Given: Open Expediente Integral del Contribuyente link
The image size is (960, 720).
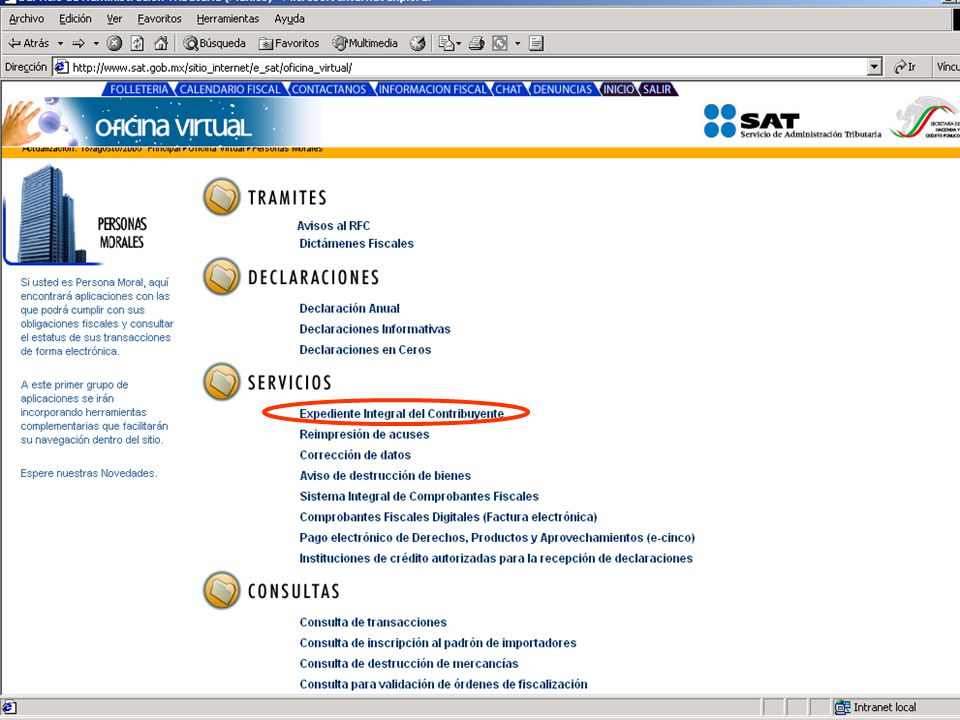Looking at the screenshot, I should coord(402,414).
